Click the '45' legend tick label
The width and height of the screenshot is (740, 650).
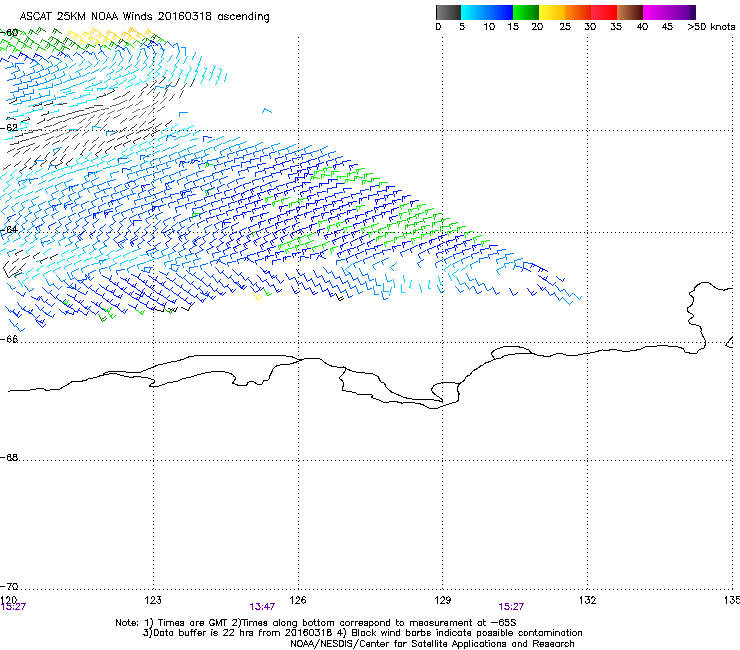click(667, 27)
